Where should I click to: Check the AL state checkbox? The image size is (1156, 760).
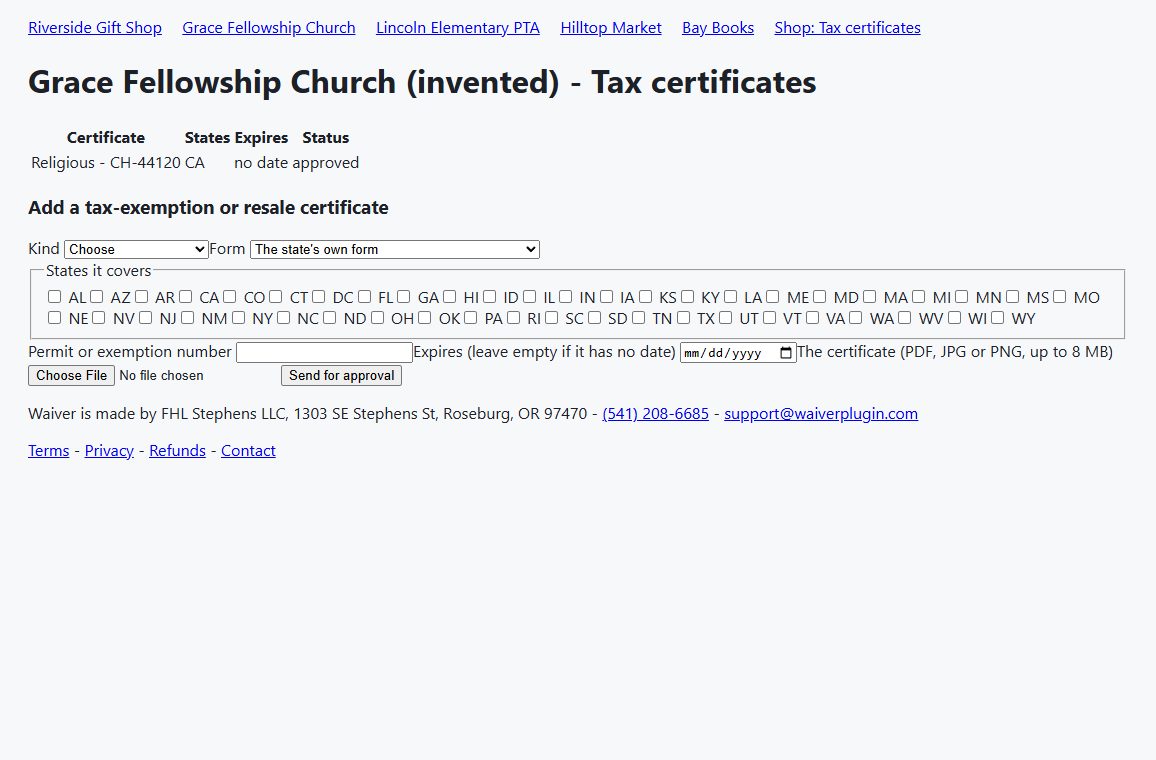coord(55,296)
